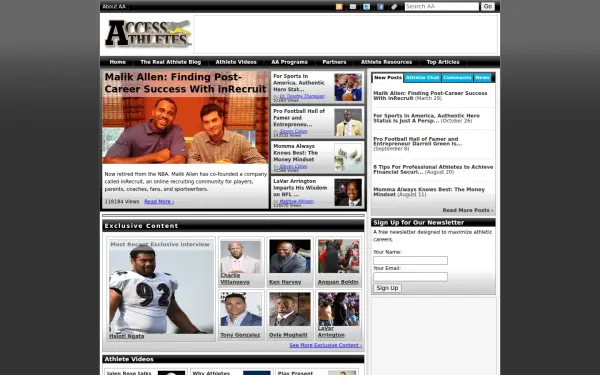This screenshot has width=600, height=375.
Task: Focus the Your Name field
Action: [x=410, y=261]
